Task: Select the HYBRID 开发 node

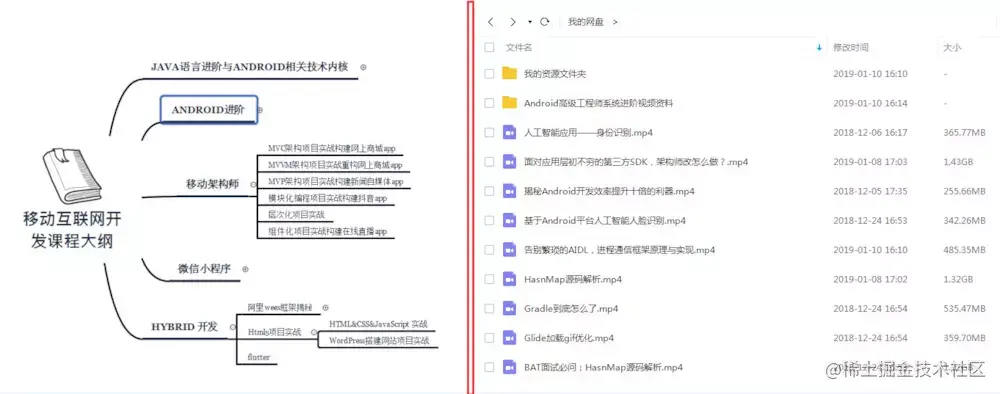Action: point(184,327)
